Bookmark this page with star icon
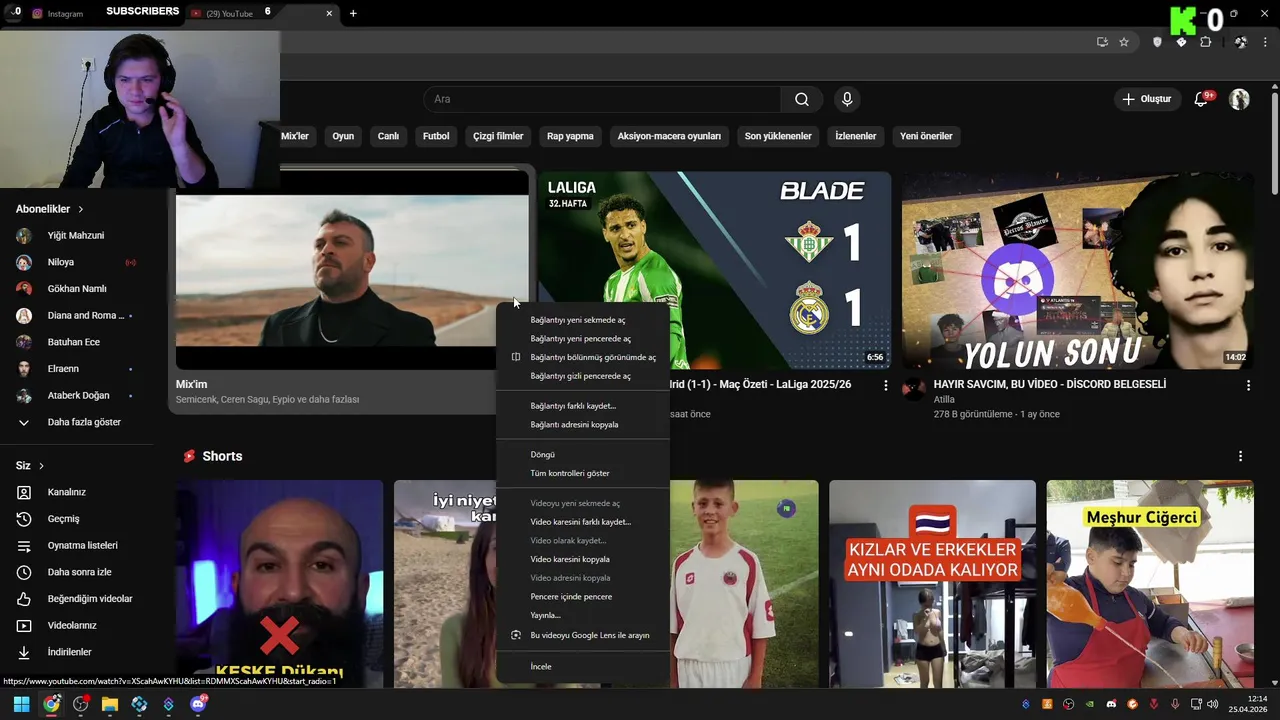1280x720 pixels. click(1124, 42)
